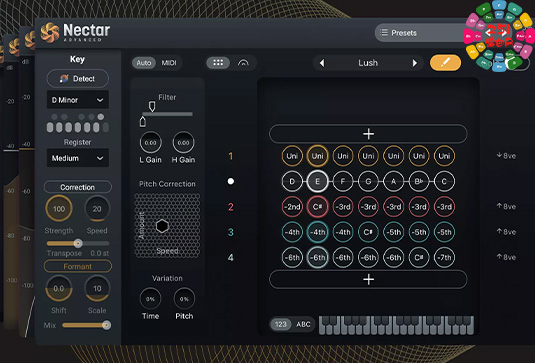Go to next preset arrow

pos(415,63)
